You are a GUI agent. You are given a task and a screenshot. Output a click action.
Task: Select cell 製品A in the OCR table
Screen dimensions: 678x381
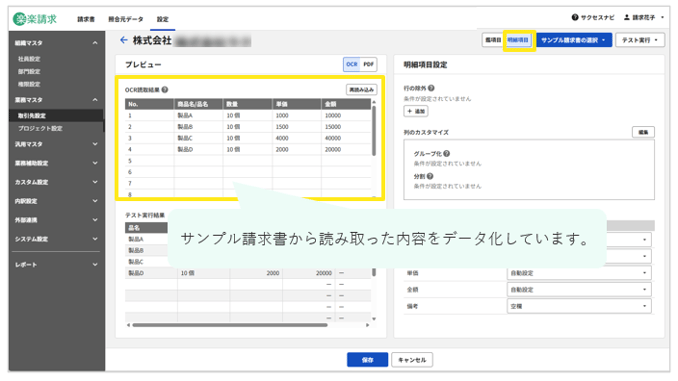click(198, 115)
